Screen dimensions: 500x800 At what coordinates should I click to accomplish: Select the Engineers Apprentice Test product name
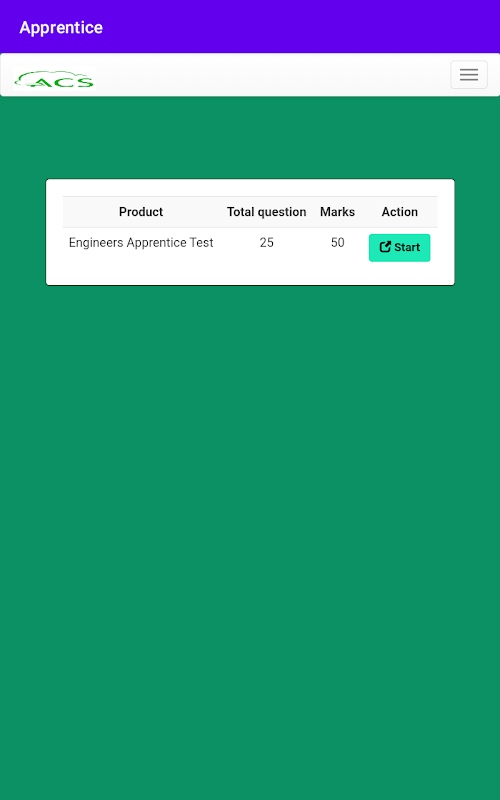point(141,242)
